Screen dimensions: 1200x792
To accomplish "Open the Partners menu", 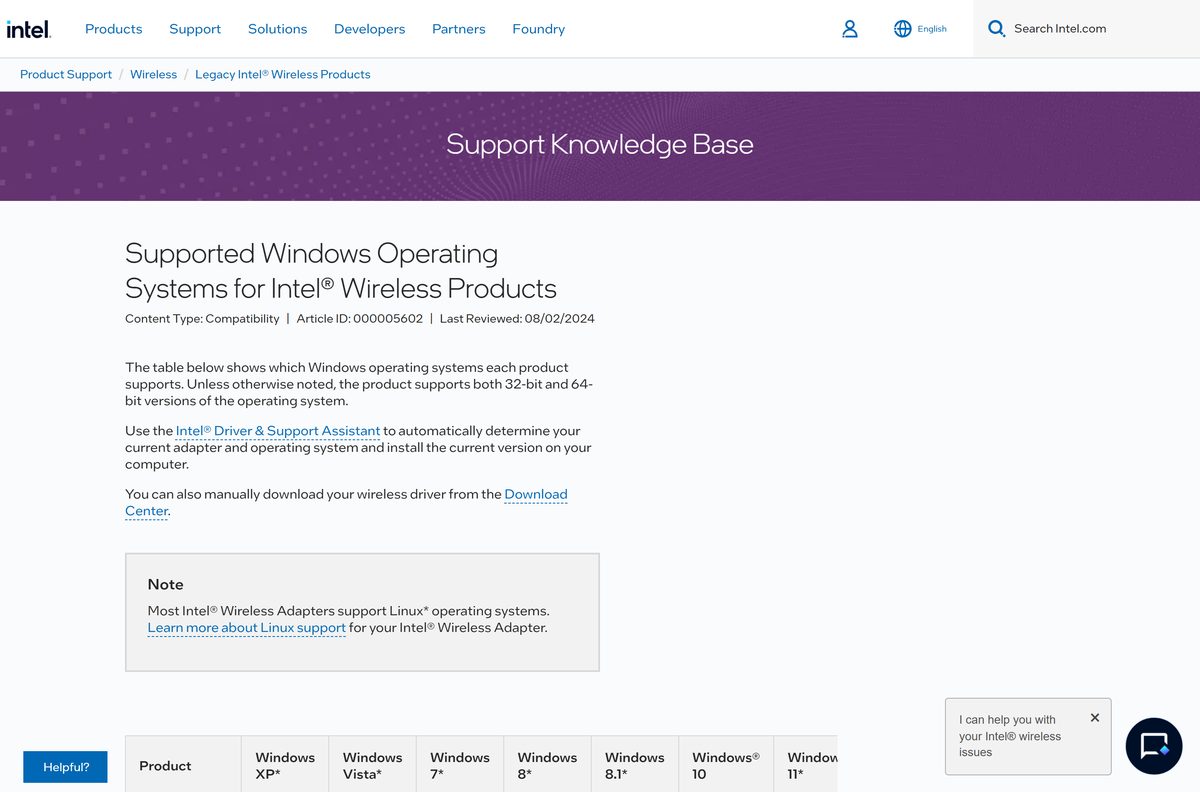I will 459,29.
